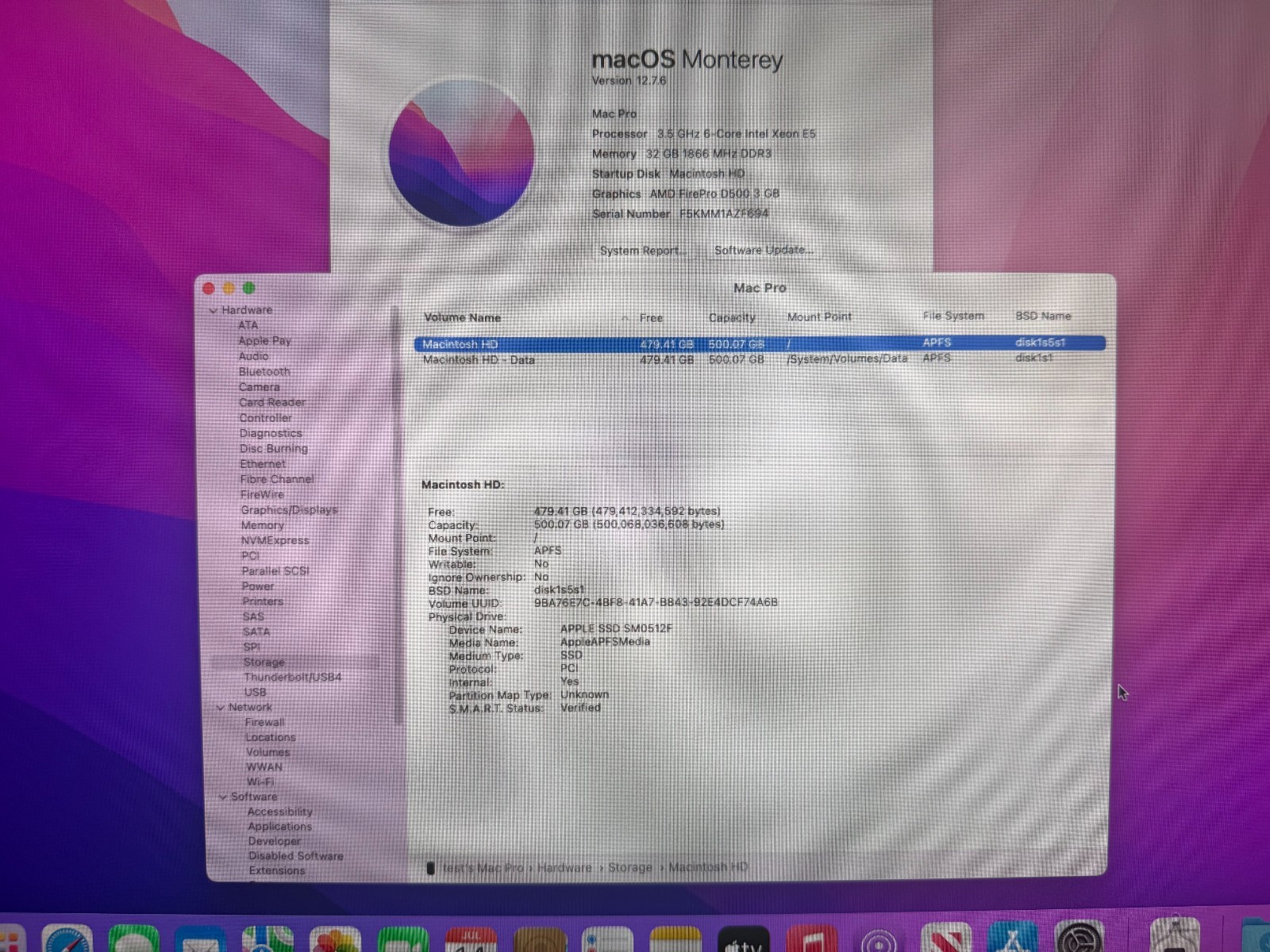Screen dimensions: 1270x952
Task: Select Wi-Fi under Network
Action: tap(260, 781)
